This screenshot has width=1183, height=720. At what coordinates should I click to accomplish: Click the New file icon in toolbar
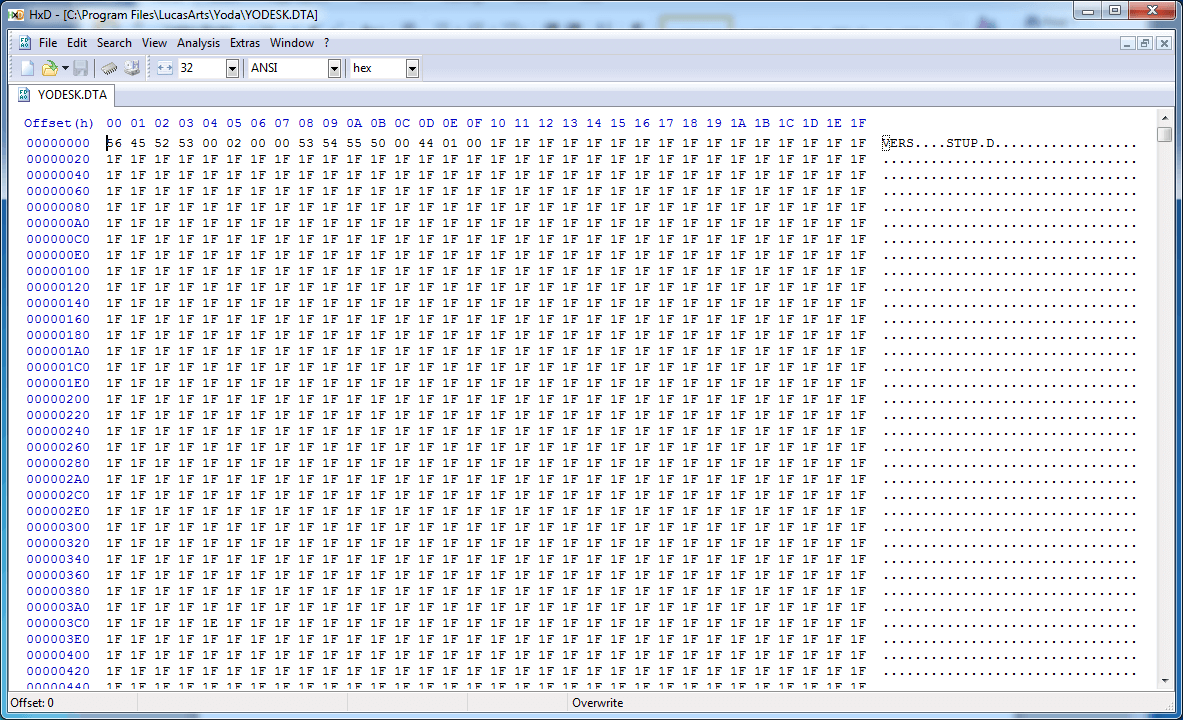tap(27, 68)
